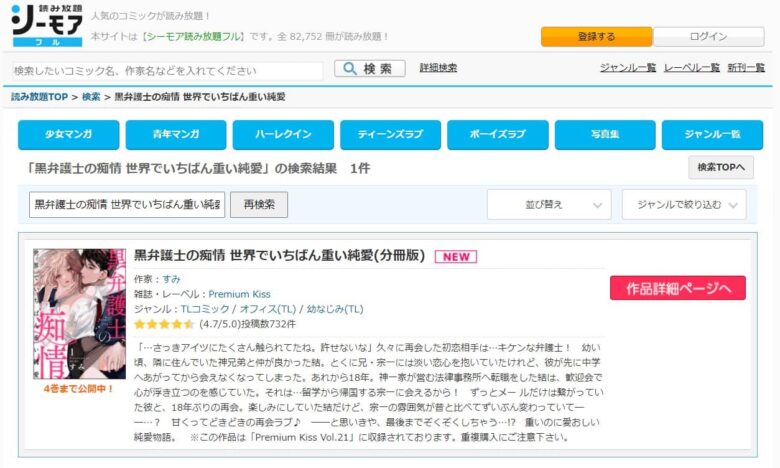780x468 pixels.
Task: Select the 写真集 category tab
Action: pyautogui.click(x=605, y=134)
